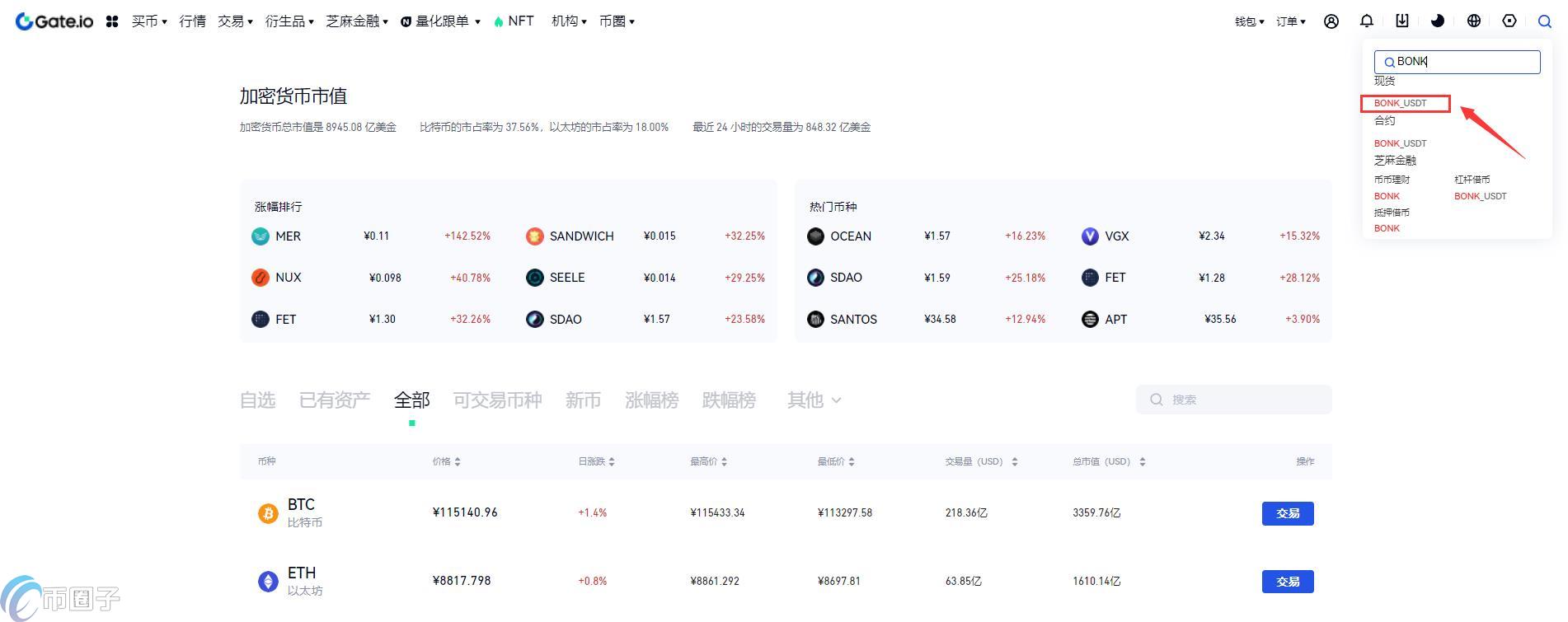Screen dimensions: 1568x622
Task: Open the hexagon settings icon
Action: [1509, 21]
